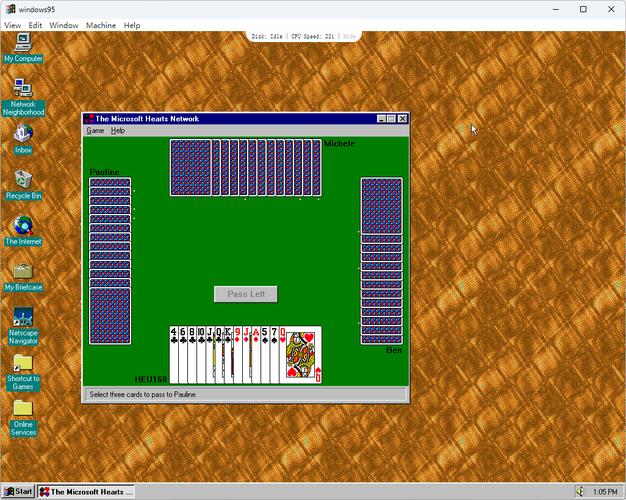
Task: Select the 4 of clubs card
Action: tap(174, 355)
